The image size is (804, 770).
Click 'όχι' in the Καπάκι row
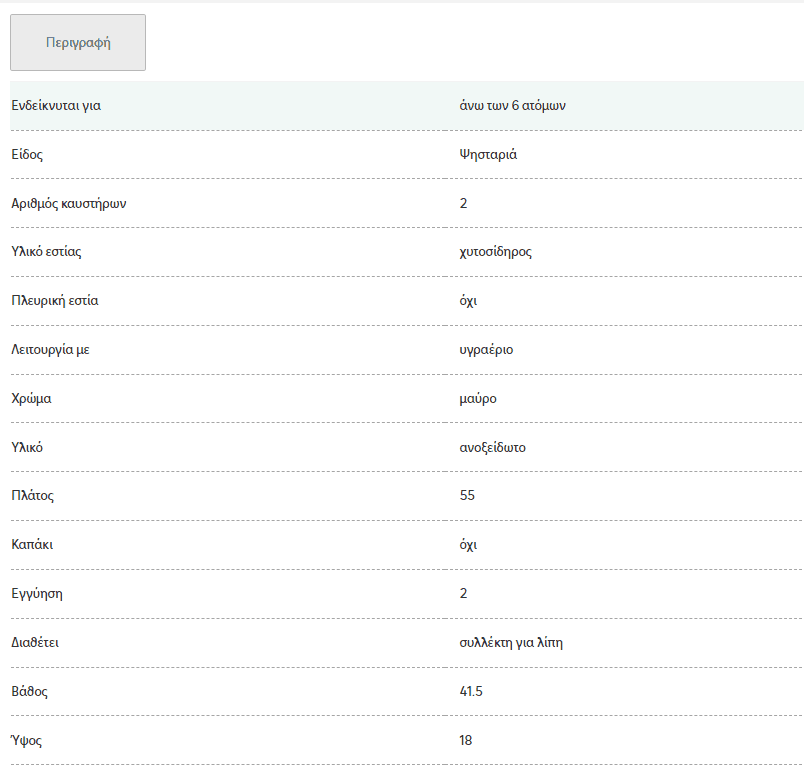pyautogui.click(x=468, y=545)
